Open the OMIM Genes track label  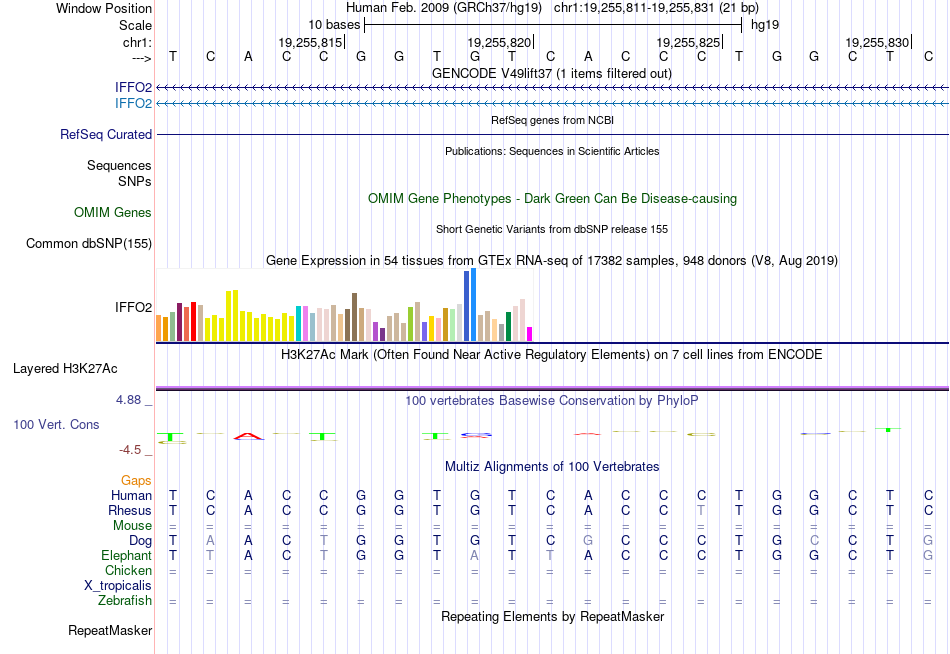tap(113, 212)
